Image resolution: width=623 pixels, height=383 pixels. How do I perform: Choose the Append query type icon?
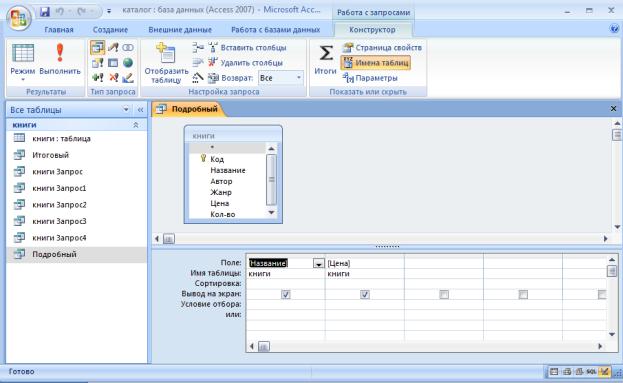coord(98,77)
